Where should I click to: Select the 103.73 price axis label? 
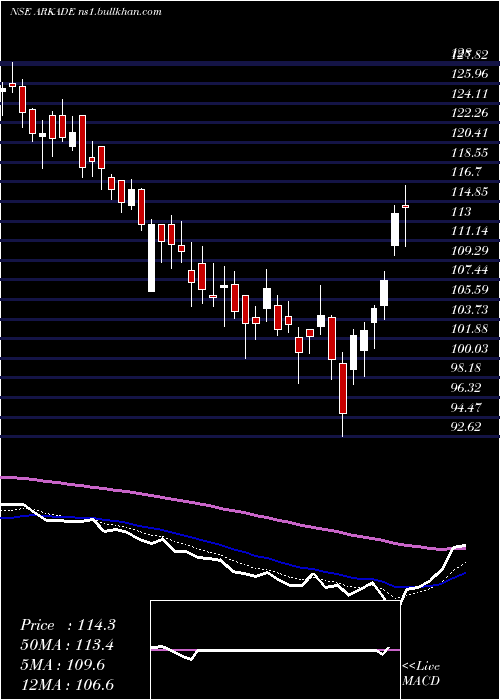pos(470,309)
